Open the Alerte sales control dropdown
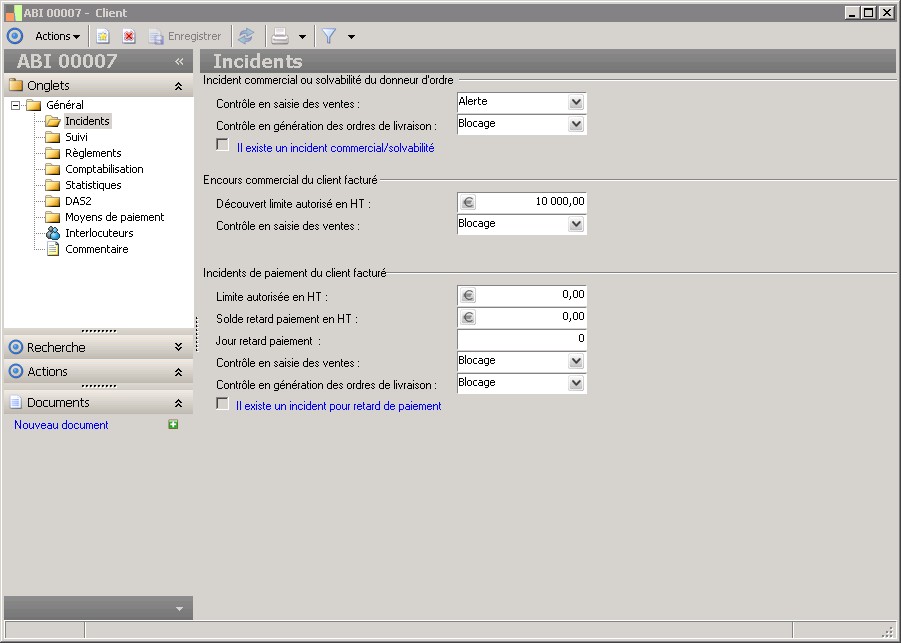This screenshot has width=901, height=643. click(576, 102)
